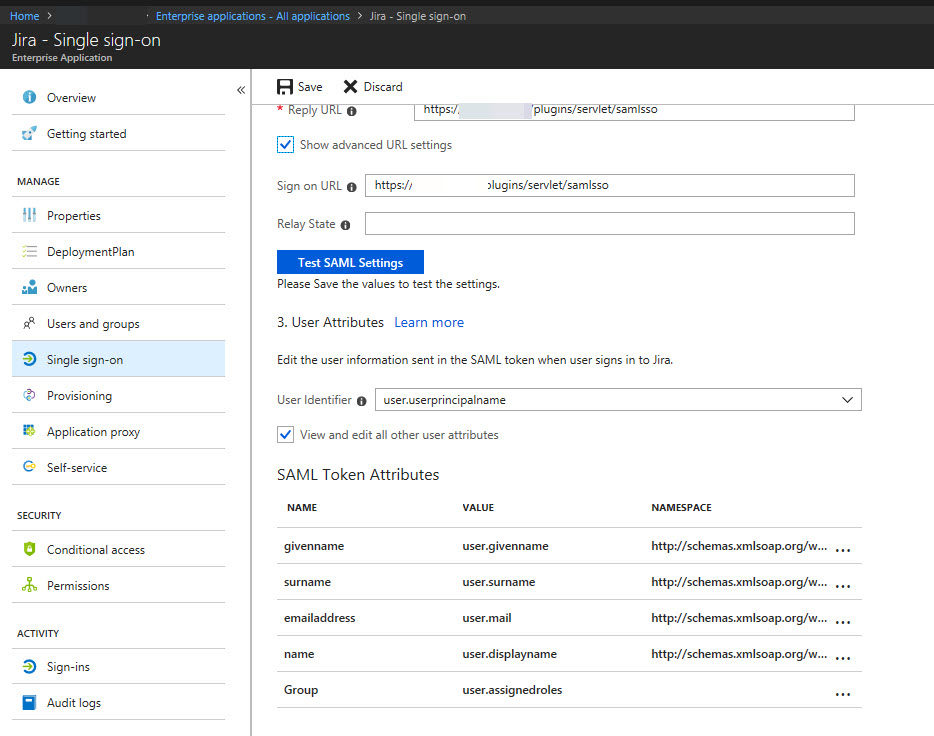
Task: Click the Application proxy icon
Action: click(29, 431)
